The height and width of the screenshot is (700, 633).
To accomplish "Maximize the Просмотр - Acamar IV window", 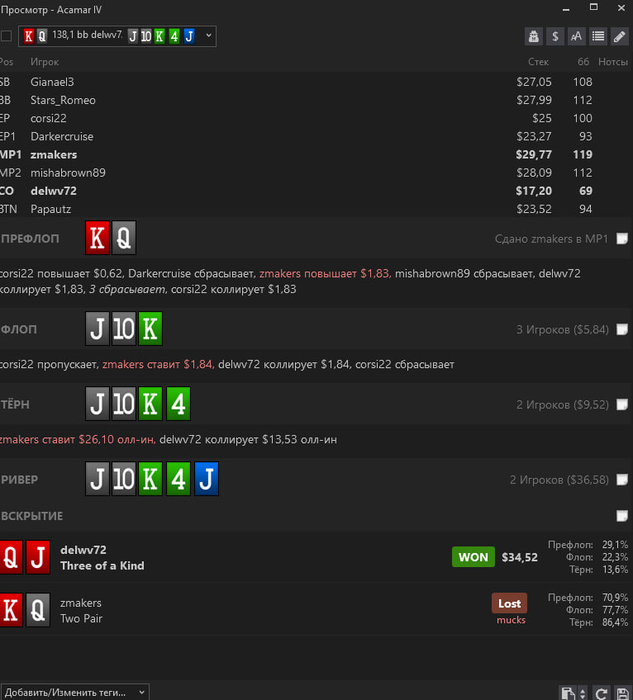I will [593, 7].
